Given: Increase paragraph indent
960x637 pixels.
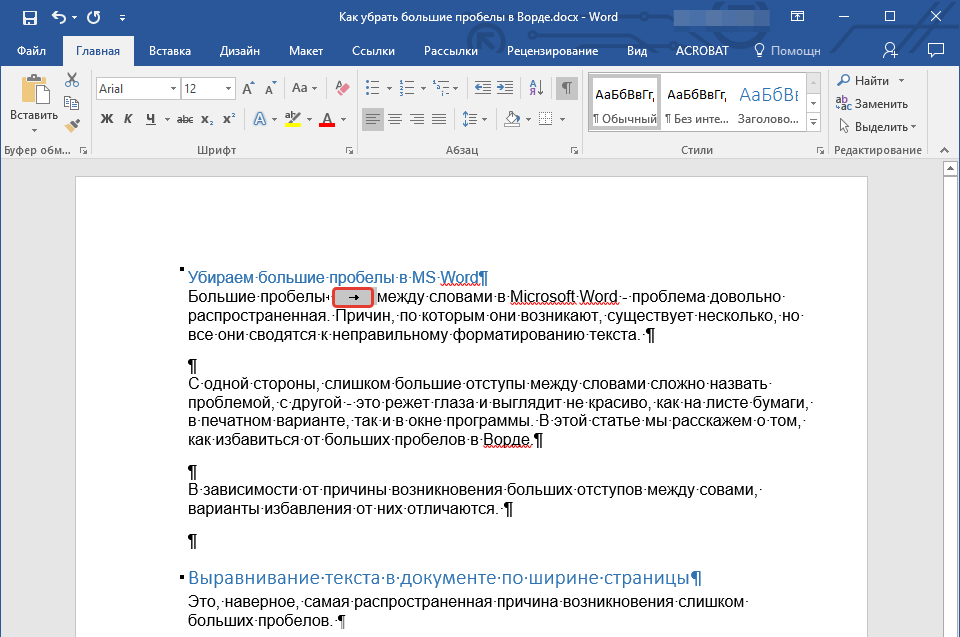Looking at the screenshot, I should tap(506, 88).
